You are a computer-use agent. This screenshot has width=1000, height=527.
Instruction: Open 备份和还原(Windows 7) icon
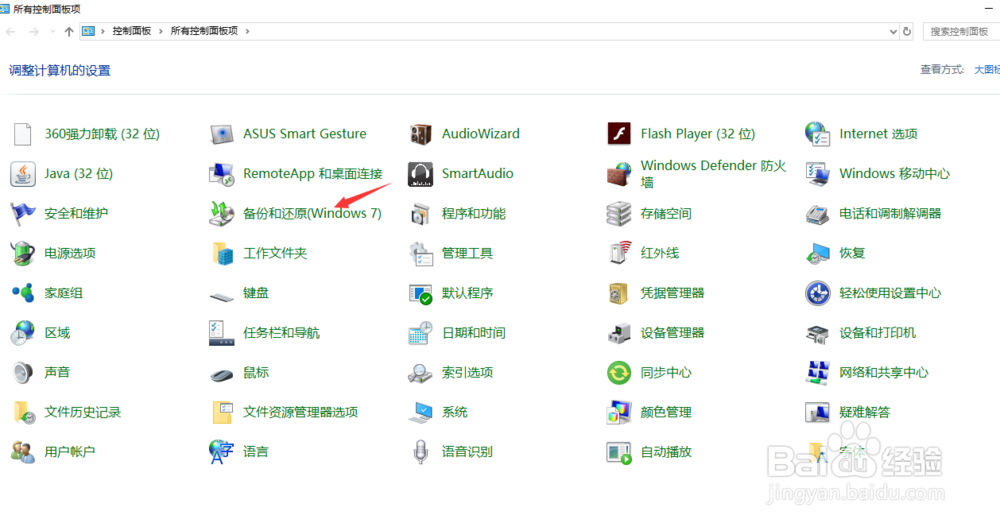coord(221,214)
